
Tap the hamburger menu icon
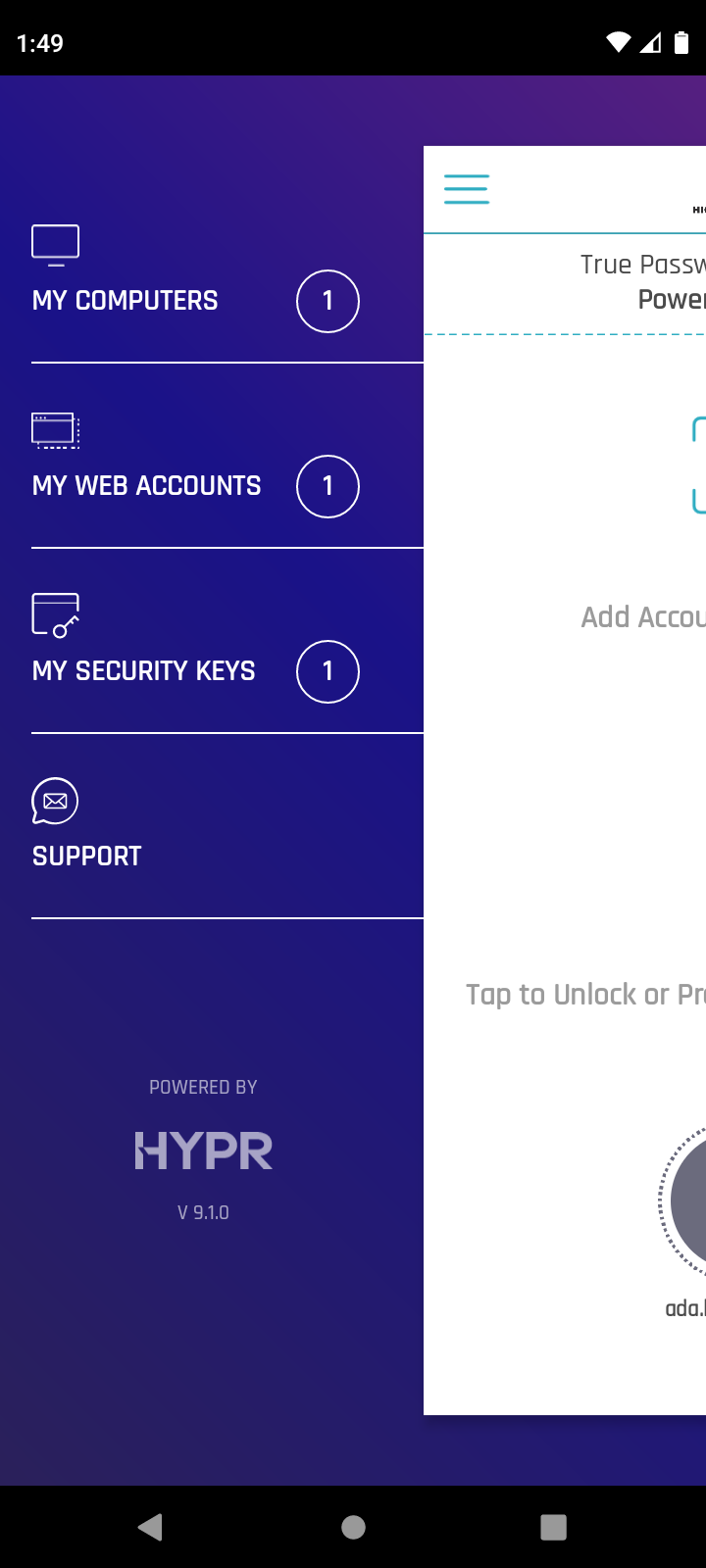click(467, 189)
